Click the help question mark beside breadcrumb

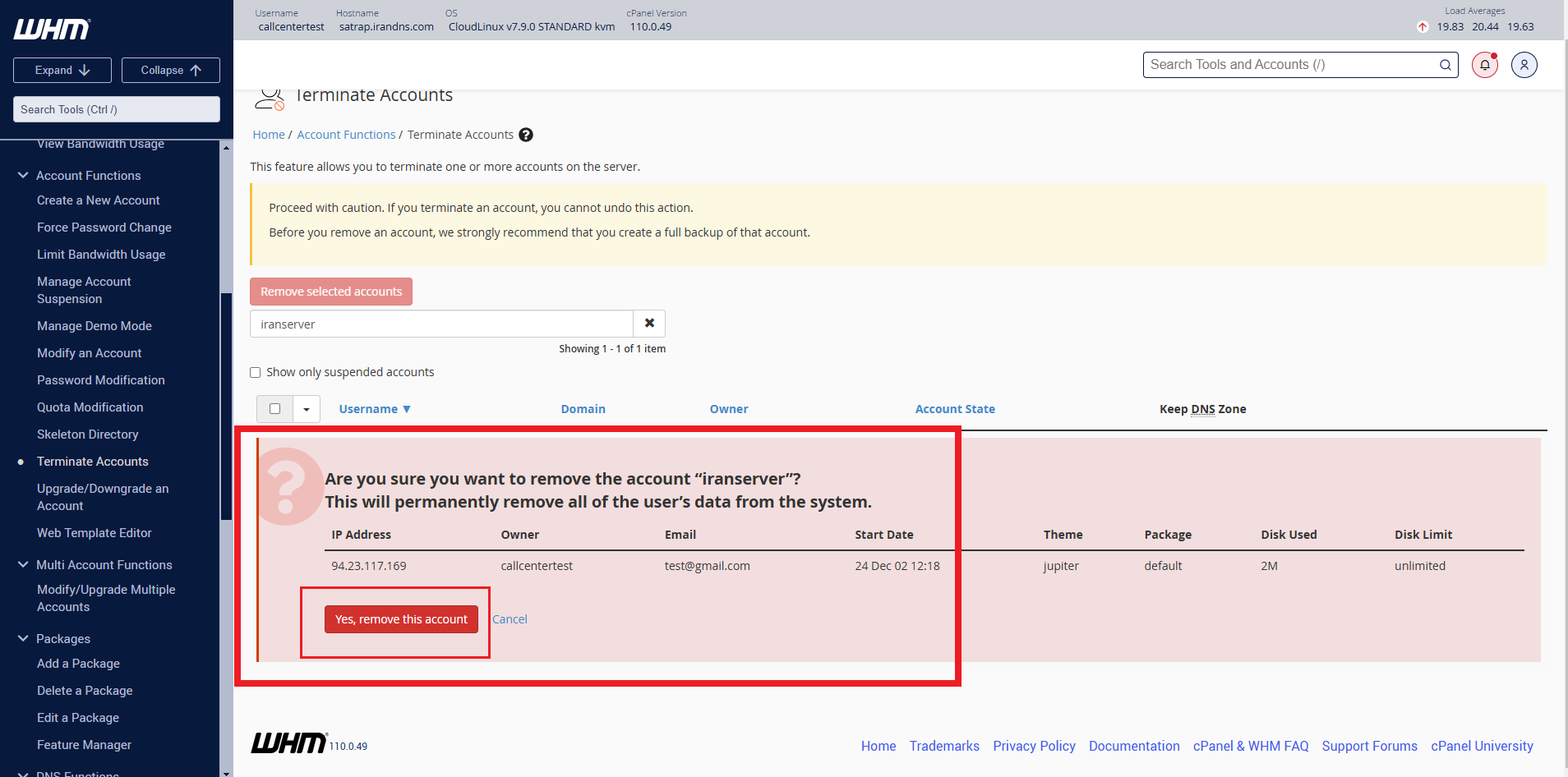pyautogui.click(x=526, y=135)
